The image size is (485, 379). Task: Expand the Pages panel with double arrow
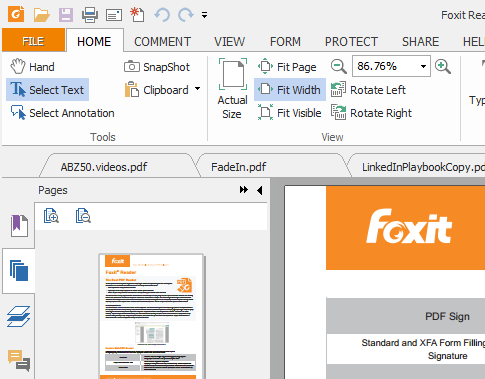point(244,190)
